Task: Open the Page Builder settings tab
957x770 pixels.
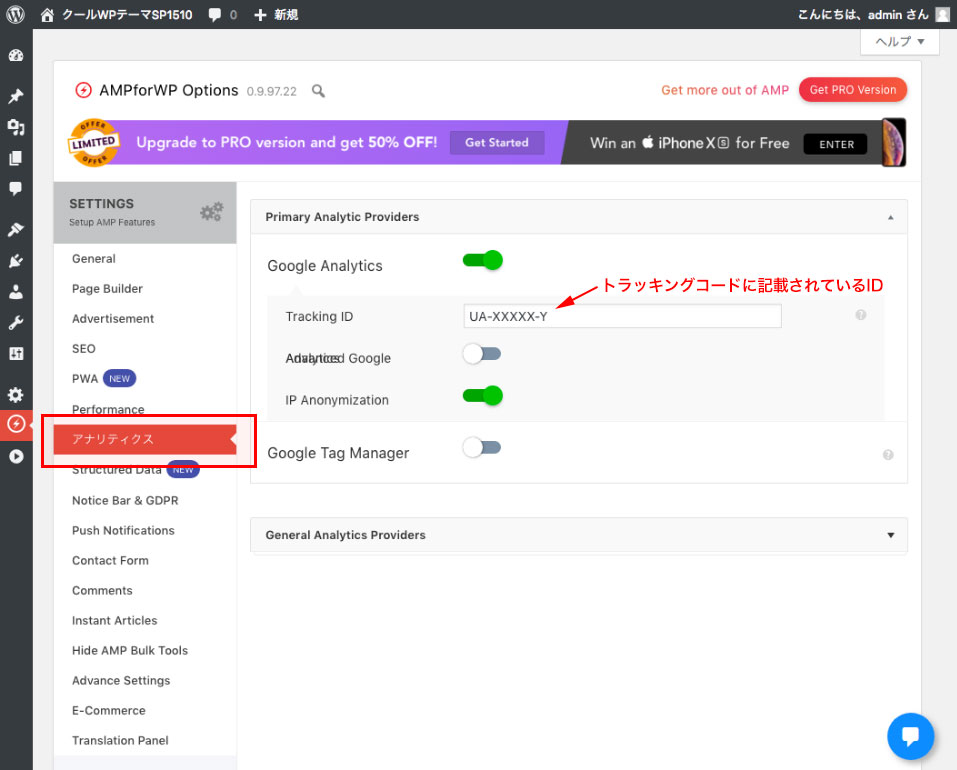Action: click(107, 289)
